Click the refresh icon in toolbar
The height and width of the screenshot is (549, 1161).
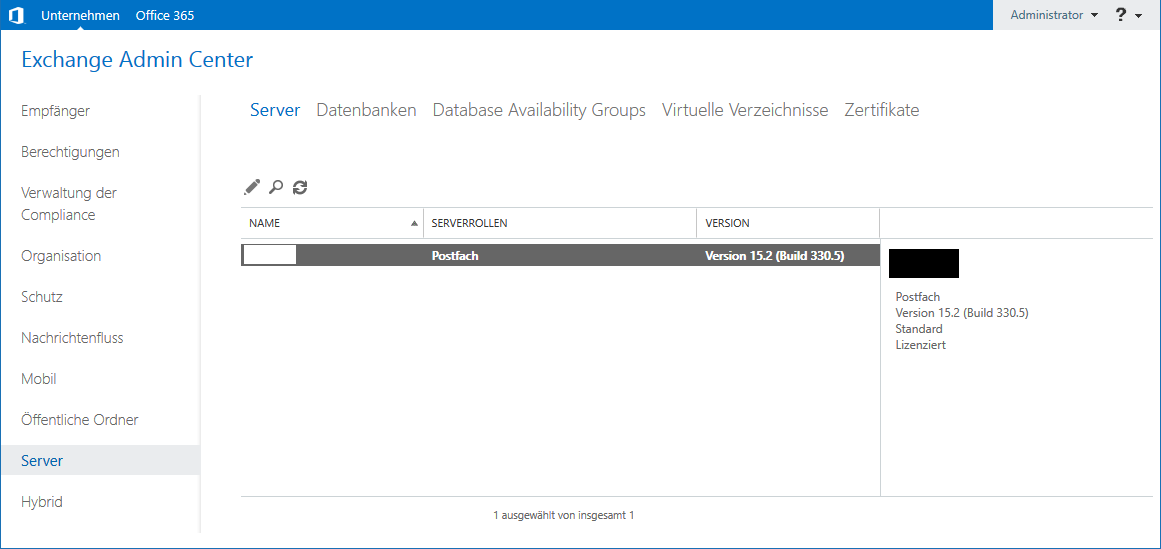point(300,187)
